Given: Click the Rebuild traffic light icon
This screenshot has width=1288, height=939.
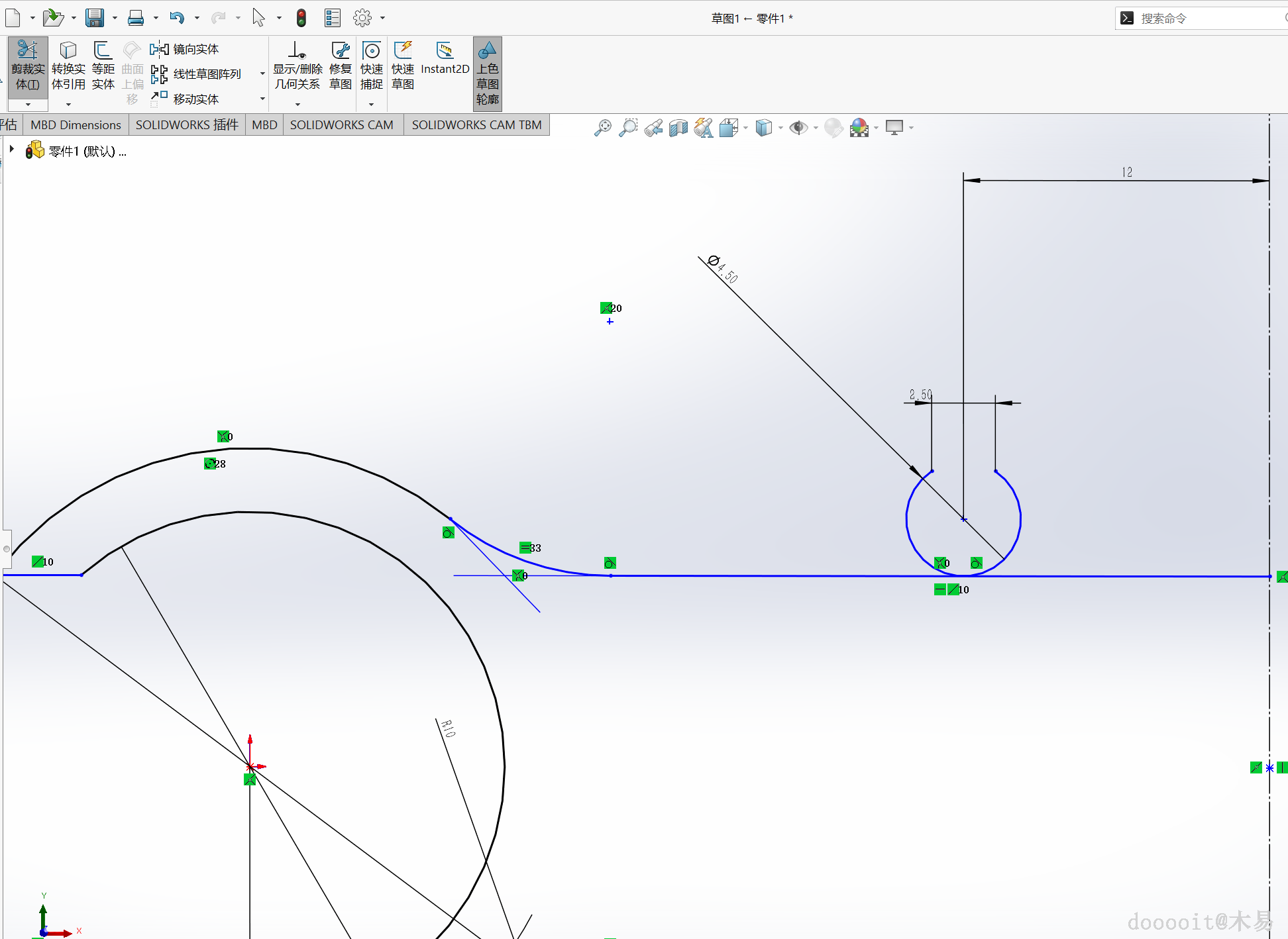Looking at the screenshot, I should [301, 18].
